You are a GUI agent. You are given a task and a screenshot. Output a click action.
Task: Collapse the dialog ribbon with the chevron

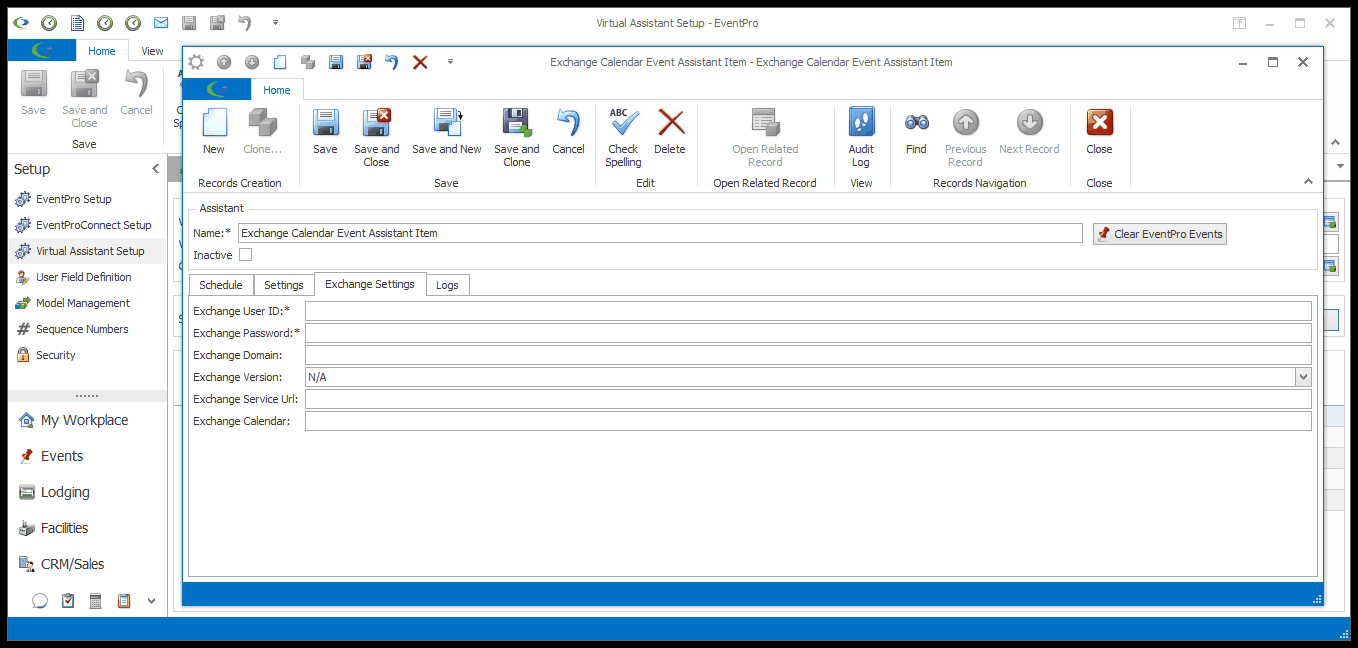pyautogui.click(x=1308, y=181)
